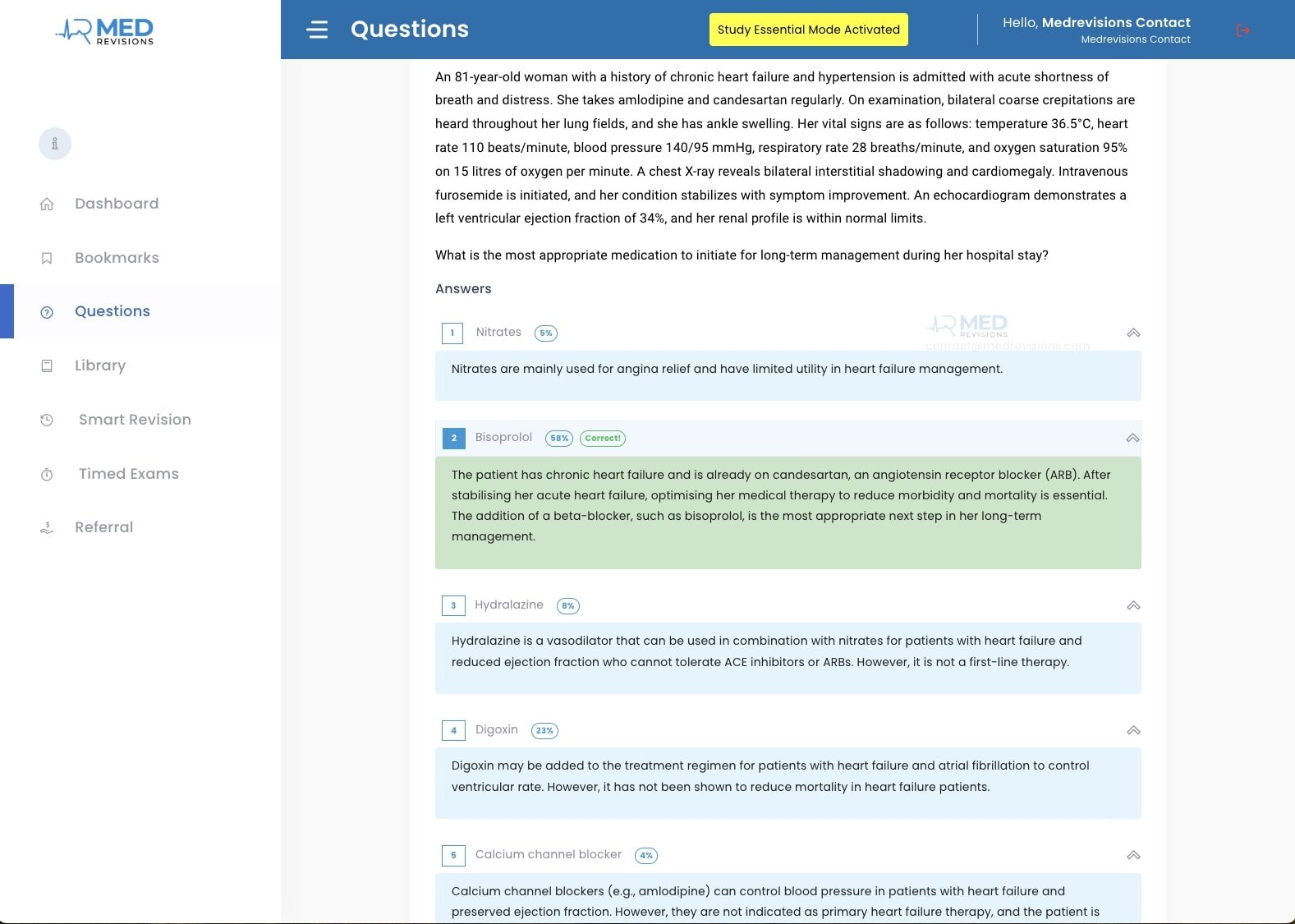Click the Smart Revision history icon

47,420
